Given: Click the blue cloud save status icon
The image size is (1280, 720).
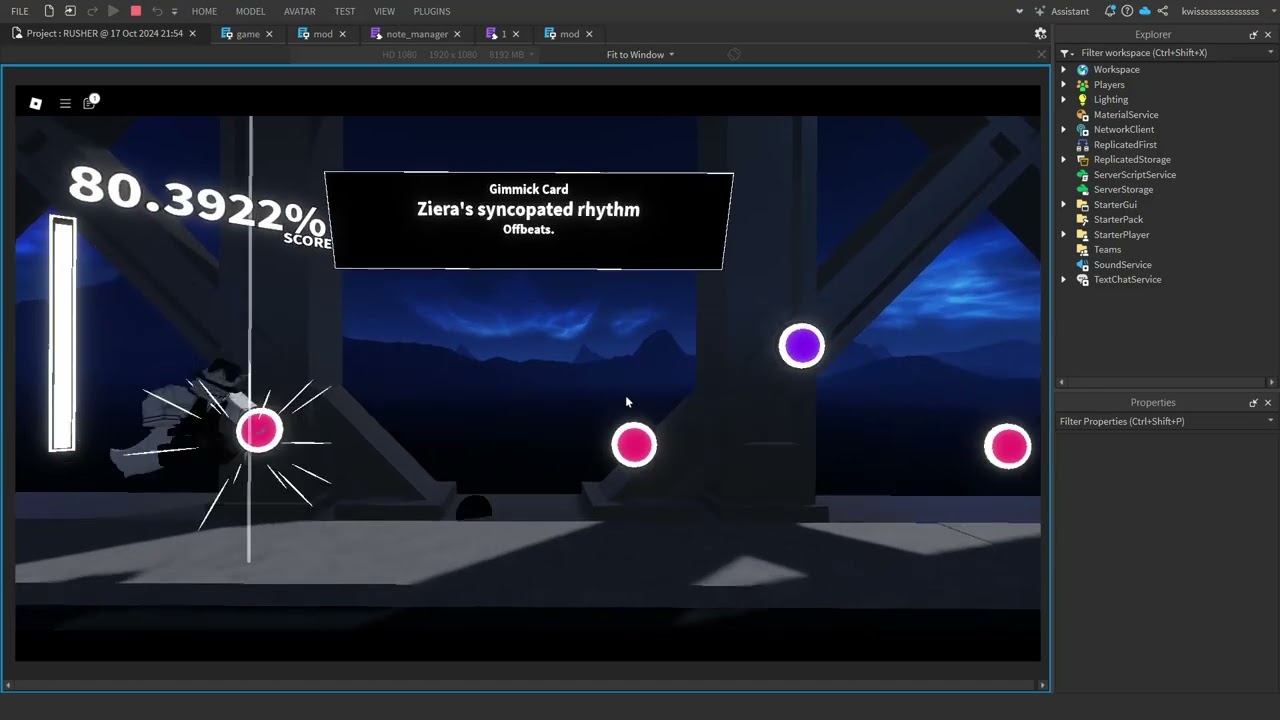Looking at the screenshot, I should coord(1145,11).
